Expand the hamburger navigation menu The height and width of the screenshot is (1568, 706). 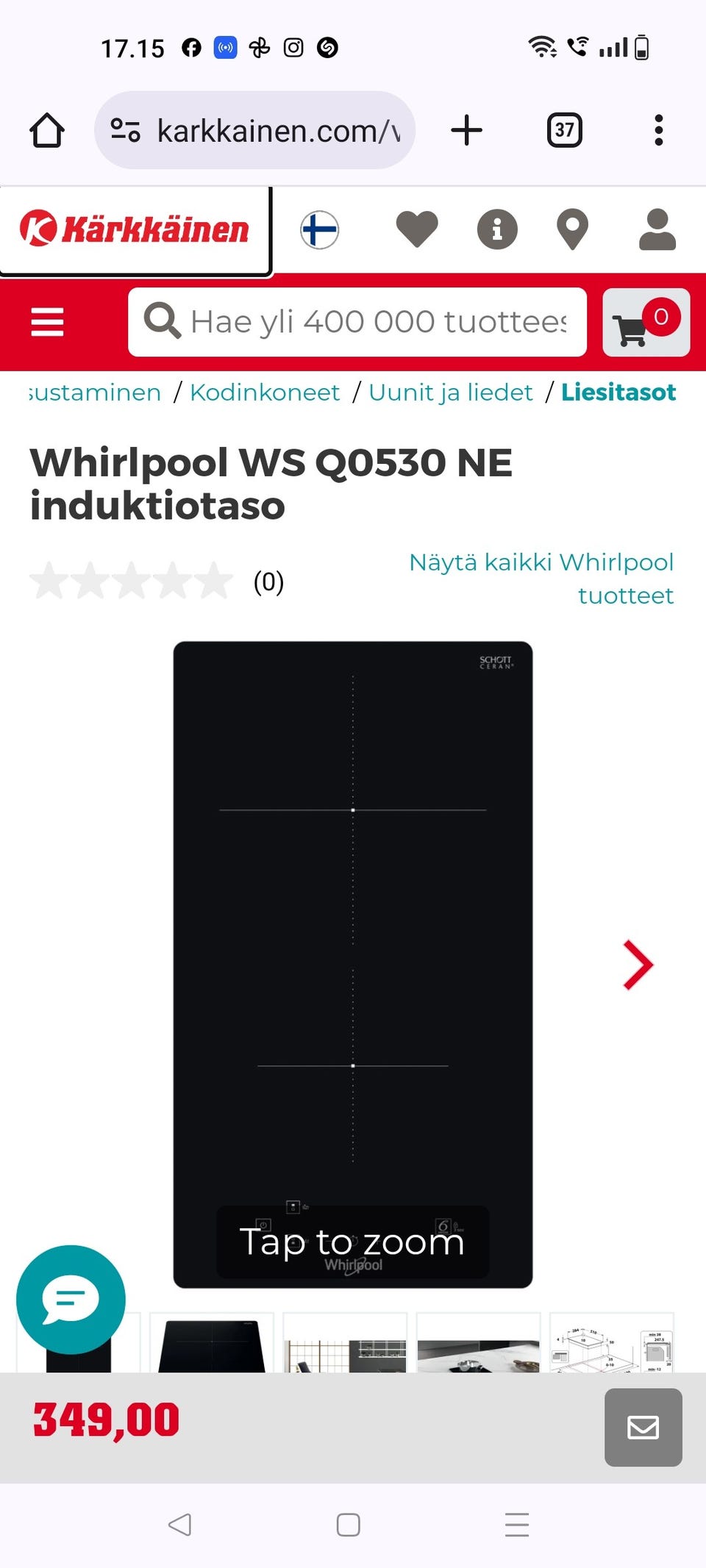click(x=47, y=322)
